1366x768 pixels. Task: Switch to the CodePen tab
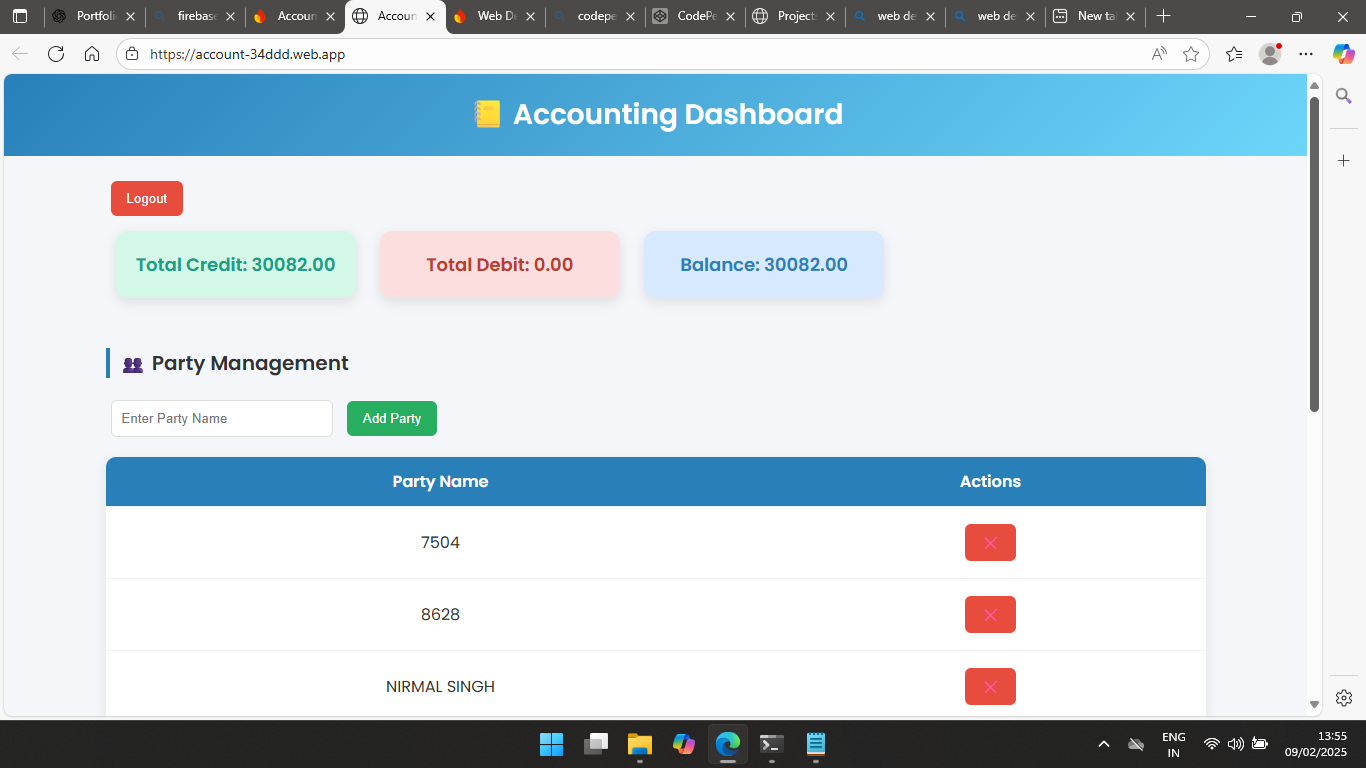[x=694, y=17]
